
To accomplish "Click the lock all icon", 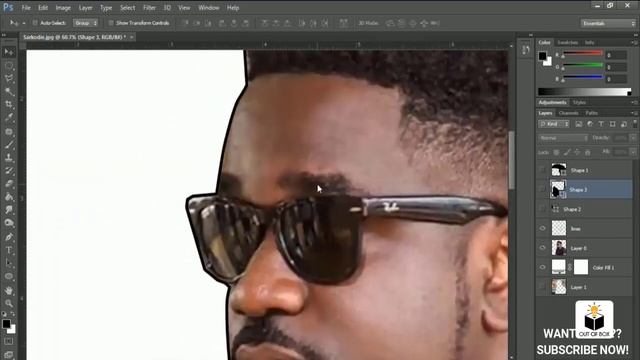I will pos(587,152).
